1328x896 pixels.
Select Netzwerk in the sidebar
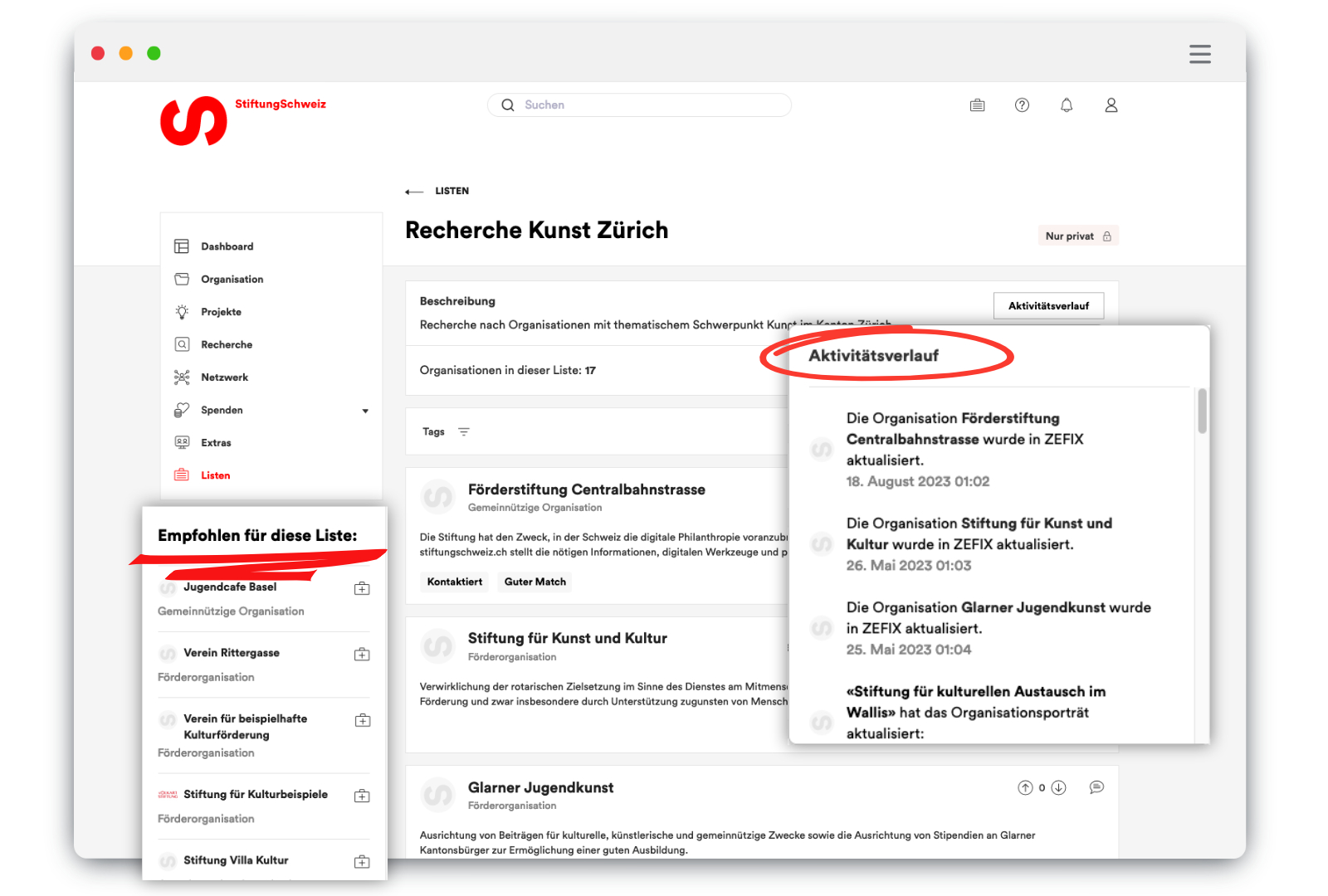pyautogui.click(x=224, y=377)
